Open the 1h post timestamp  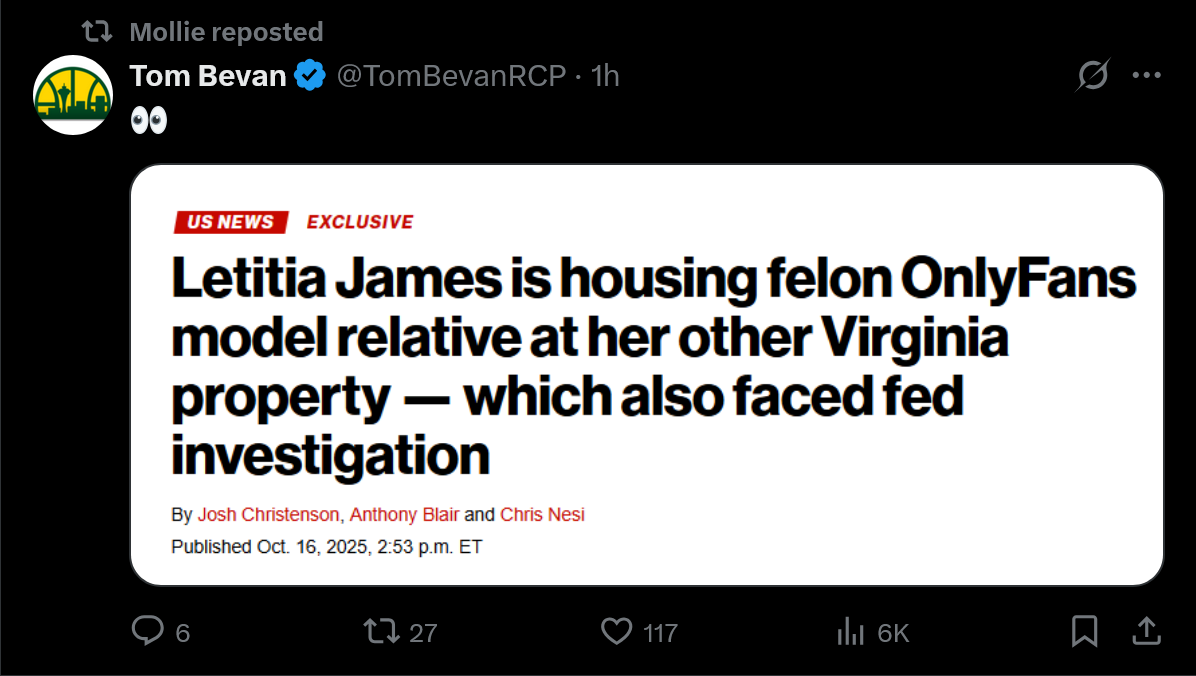[x=605, y=76]
